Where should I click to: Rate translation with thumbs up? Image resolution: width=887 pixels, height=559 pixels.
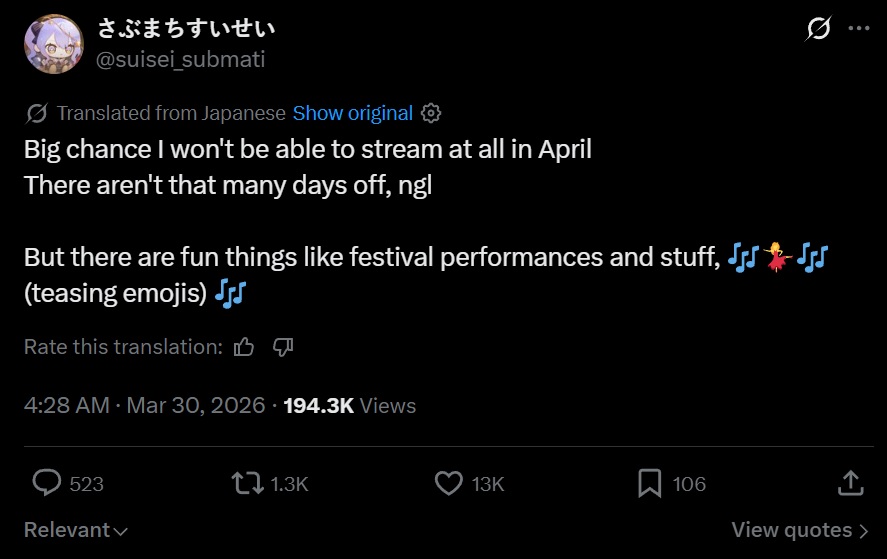(244, 347)
